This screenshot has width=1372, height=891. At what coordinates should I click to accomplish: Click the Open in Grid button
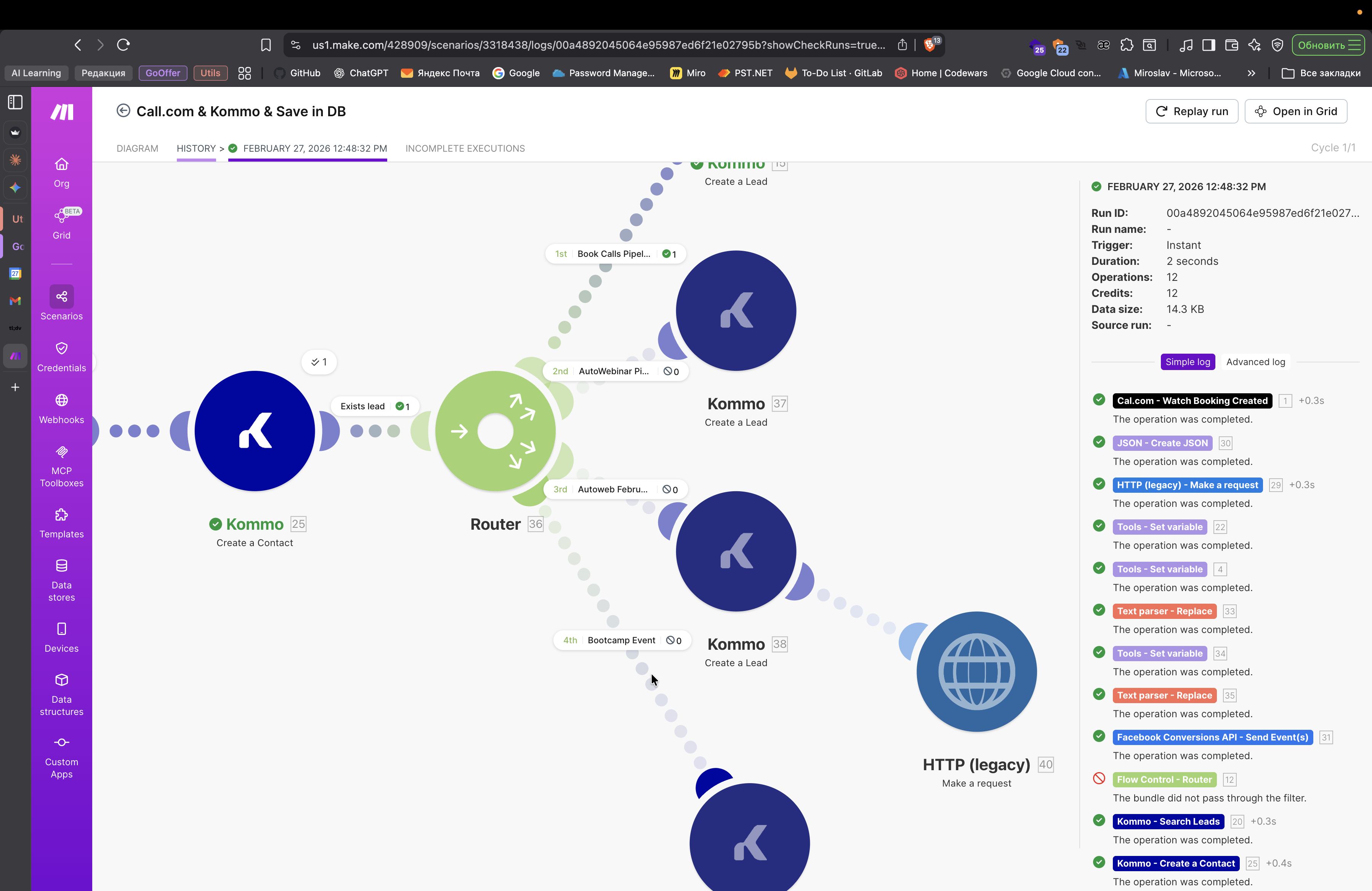click(1295, 111)
